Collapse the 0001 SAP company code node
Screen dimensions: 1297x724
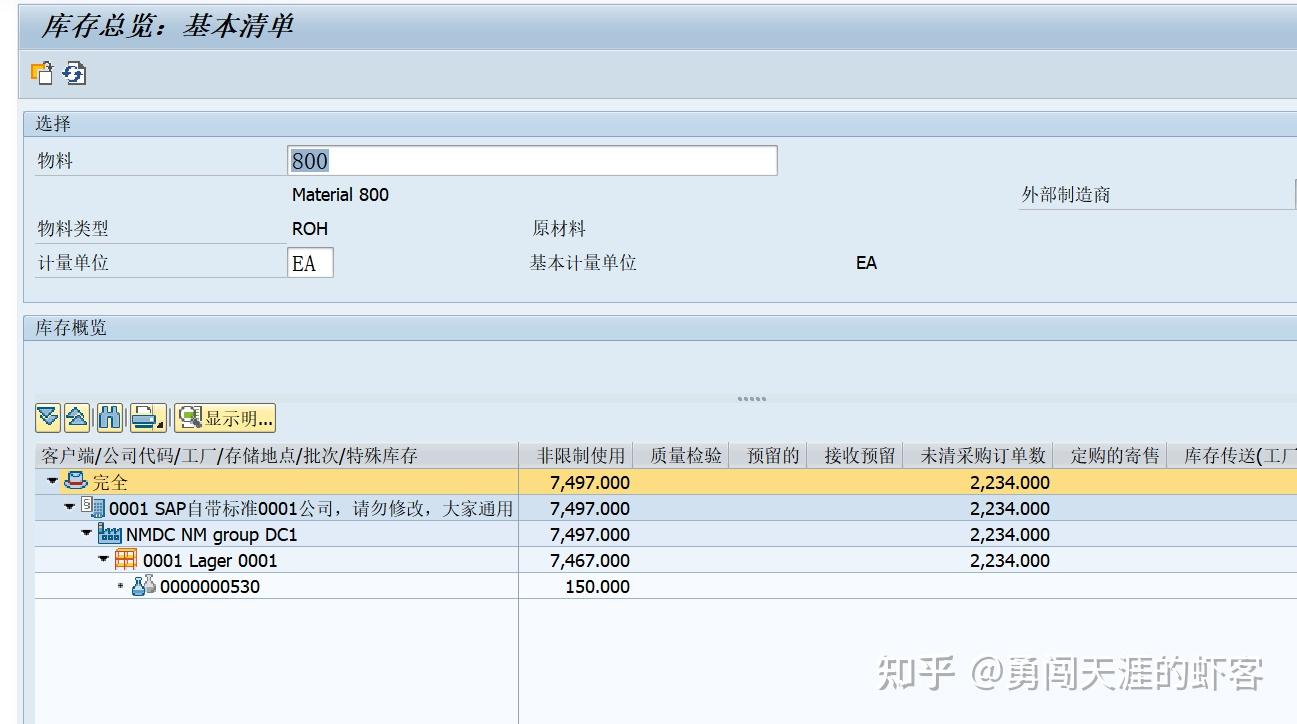pyautogui.click(x=68, y=507)
